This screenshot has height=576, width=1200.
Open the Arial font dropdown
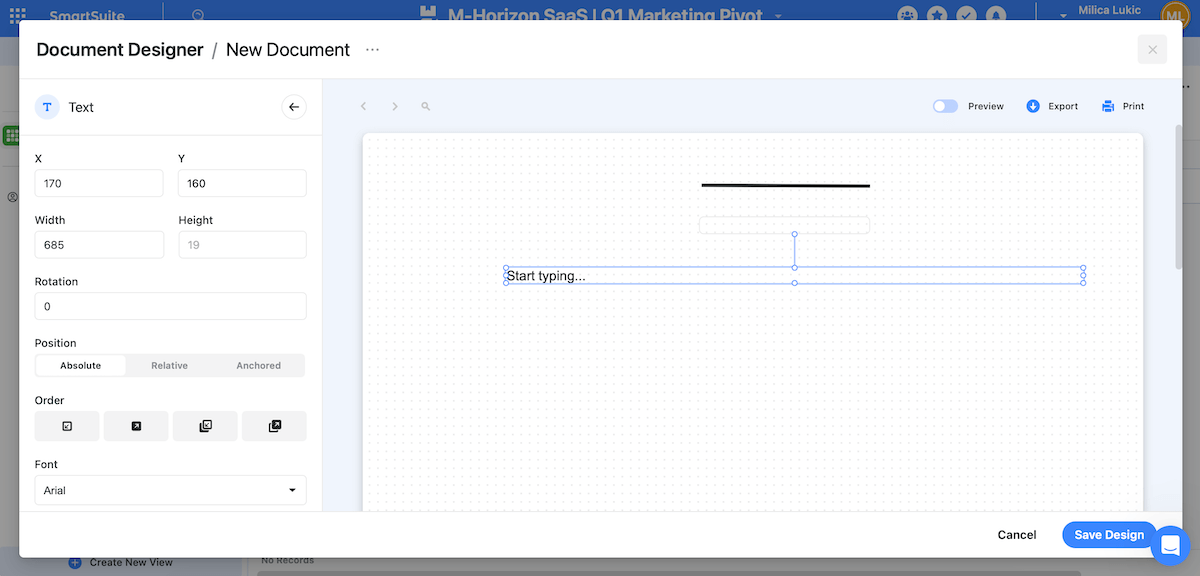pyautogui.click(x=170, y=490)
